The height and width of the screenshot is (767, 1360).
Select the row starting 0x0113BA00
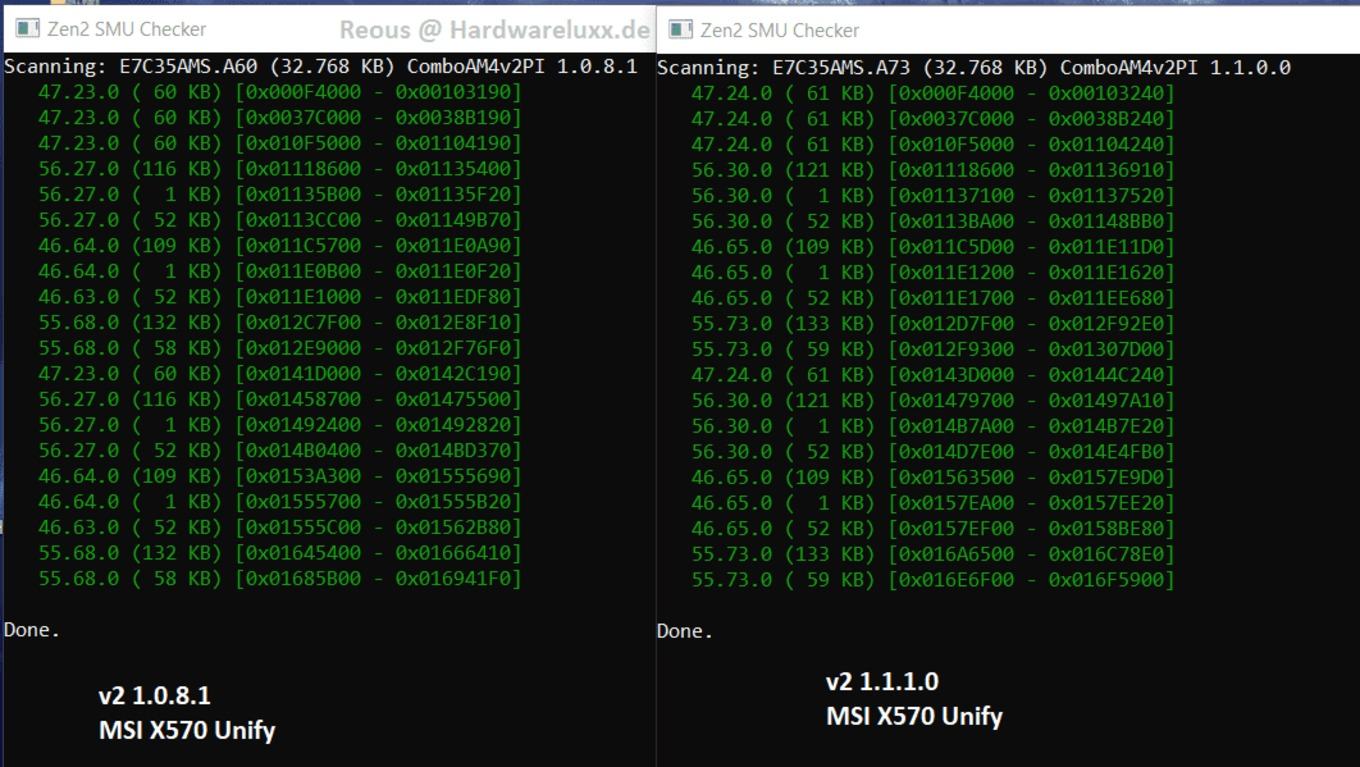[933, 221]
